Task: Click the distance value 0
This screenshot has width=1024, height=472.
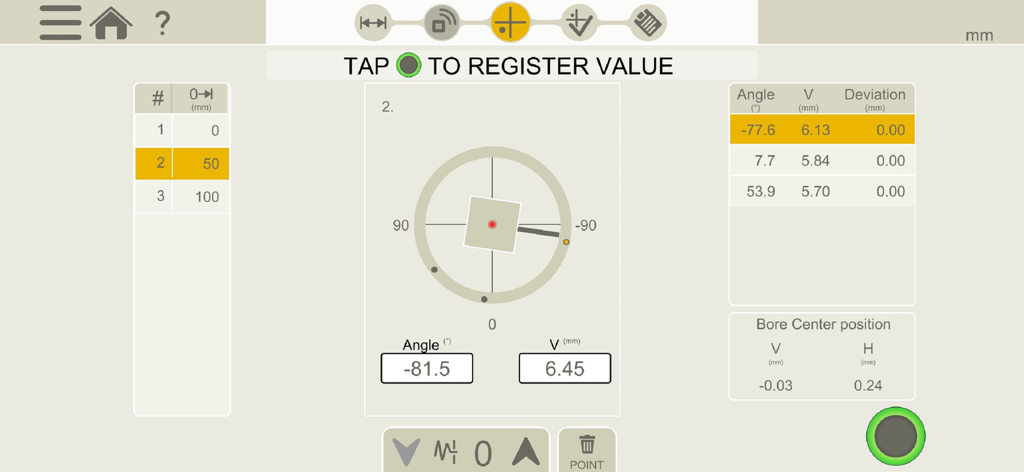Action: pos(215,131)
